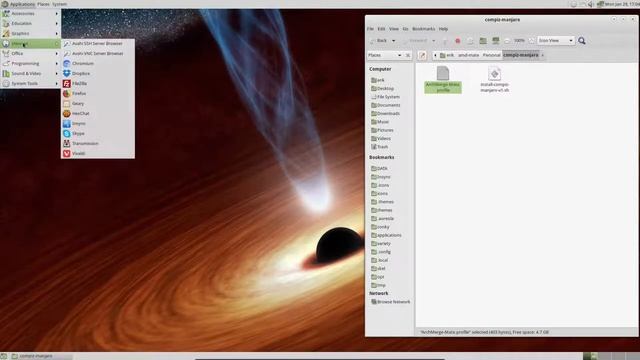
Task: Open the Places side pane selector dropdown
Action: click(385, 55)
